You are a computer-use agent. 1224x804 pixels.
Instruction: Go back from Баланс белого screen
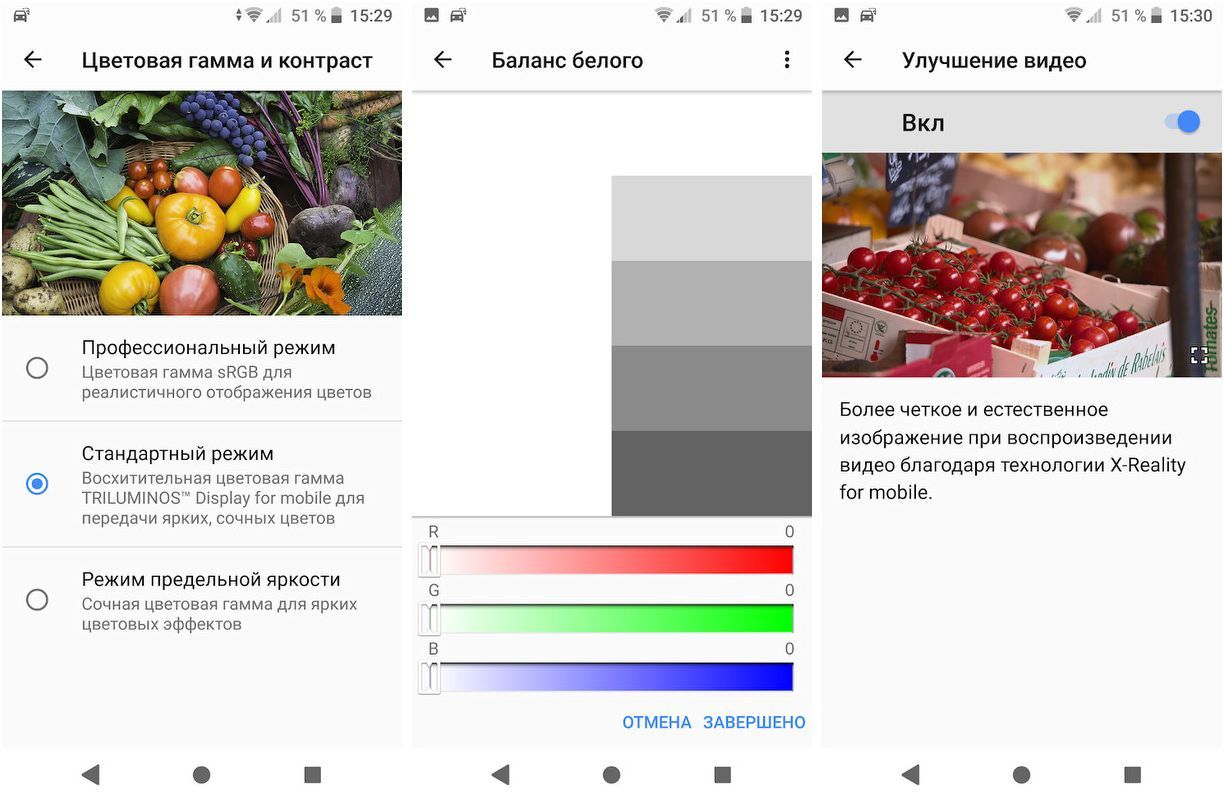click(x=443, y=60)
